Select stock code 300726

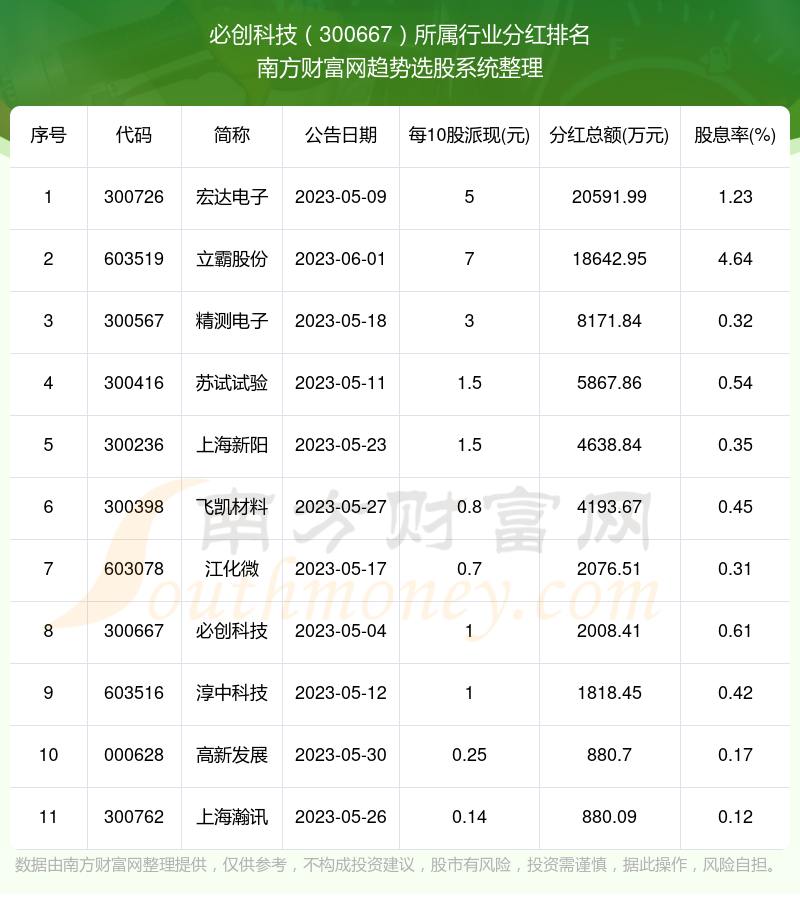coord(134,197)
